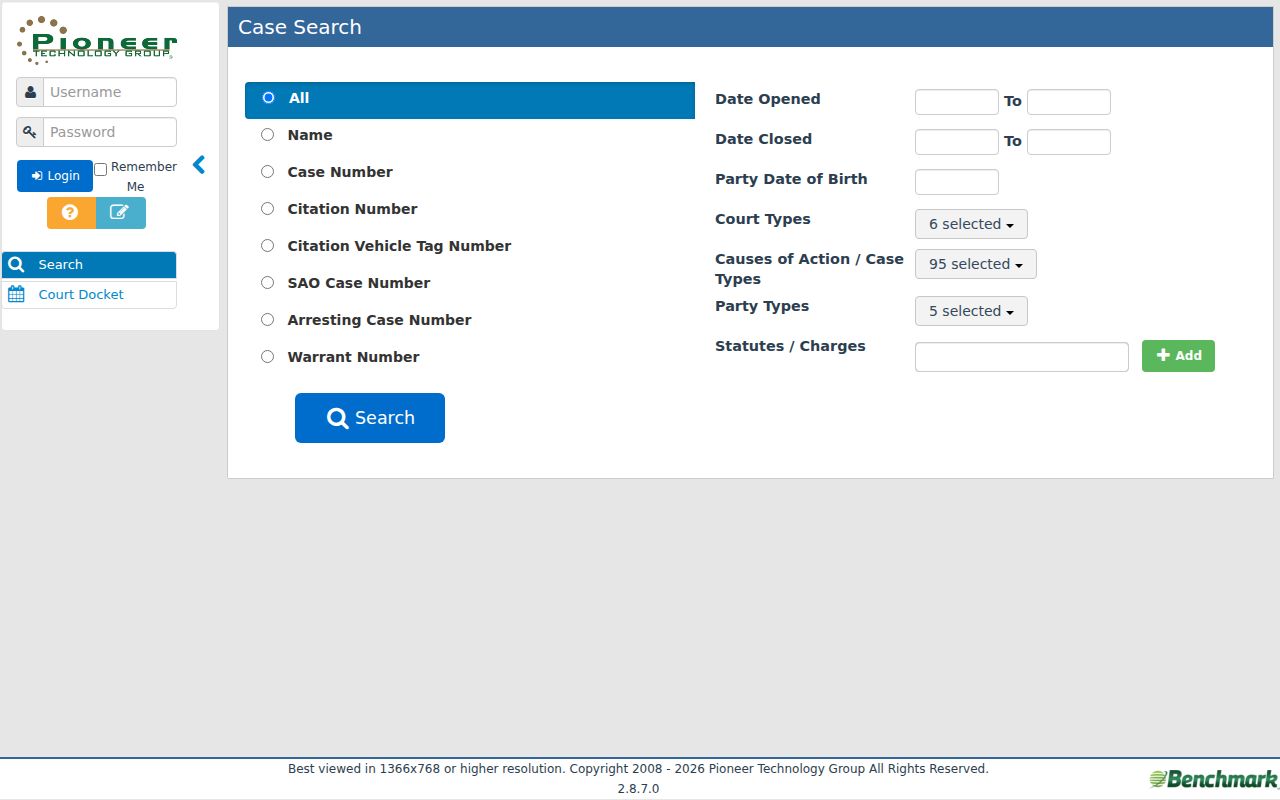Click the Pioneer Technology Group logo

click(x=97, y=40)
